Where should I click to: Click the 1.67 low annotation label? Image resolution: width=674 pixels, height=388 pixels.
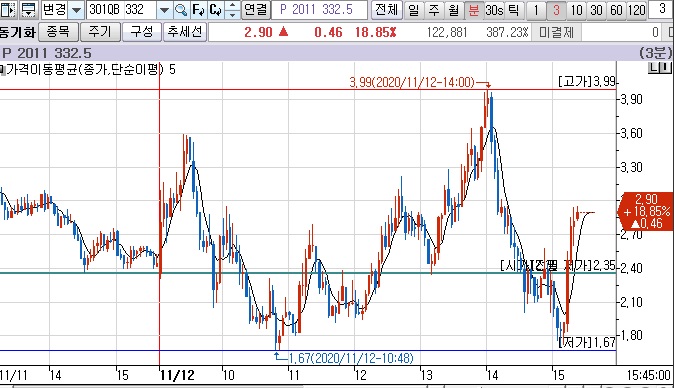pos(351,358)
